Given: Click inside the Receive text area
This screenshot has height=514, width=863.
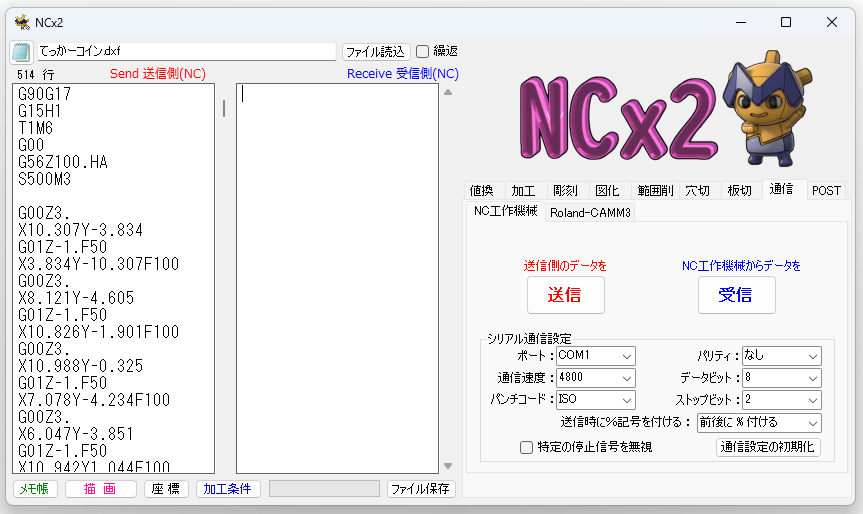Looking at the screenshot, I should (x=337, y=278).
